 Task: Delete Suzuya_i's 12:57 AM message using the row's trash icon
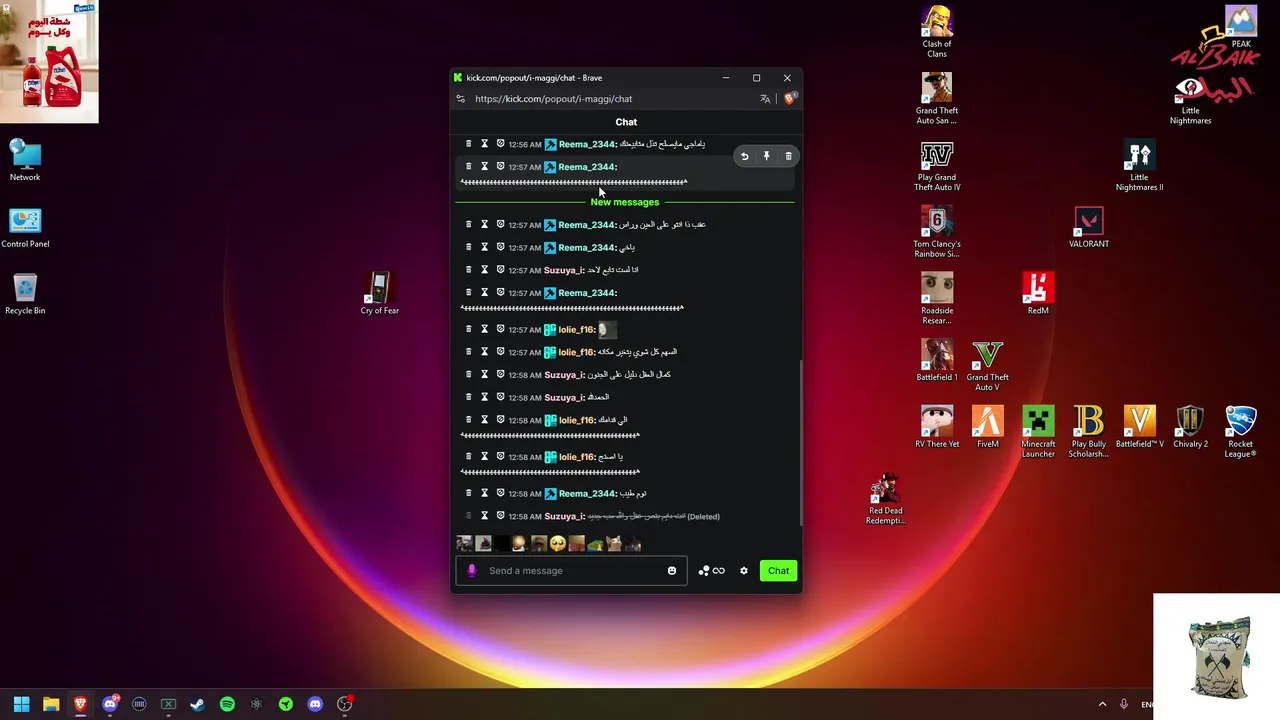click(468, 270)
